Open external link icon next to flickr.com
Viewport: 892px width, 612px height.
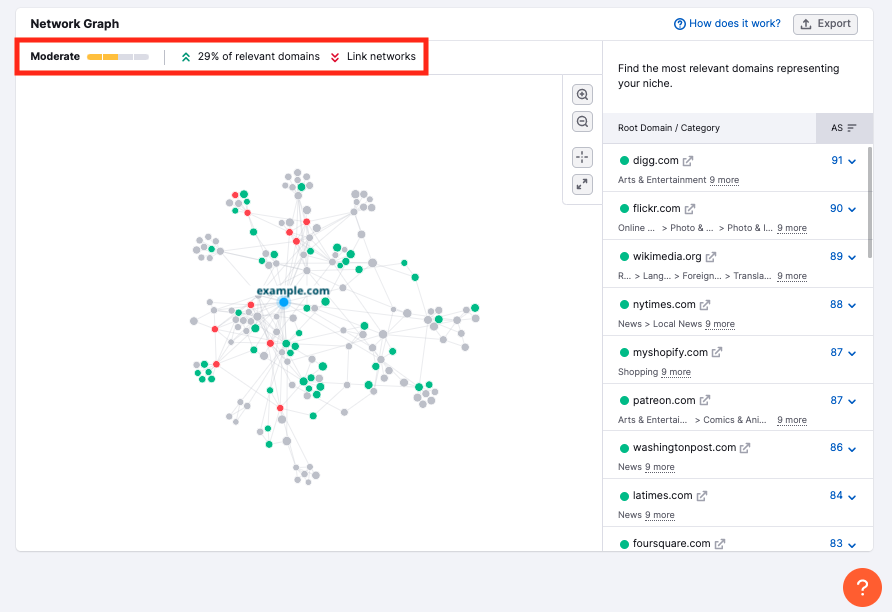[x=690, y=209]
